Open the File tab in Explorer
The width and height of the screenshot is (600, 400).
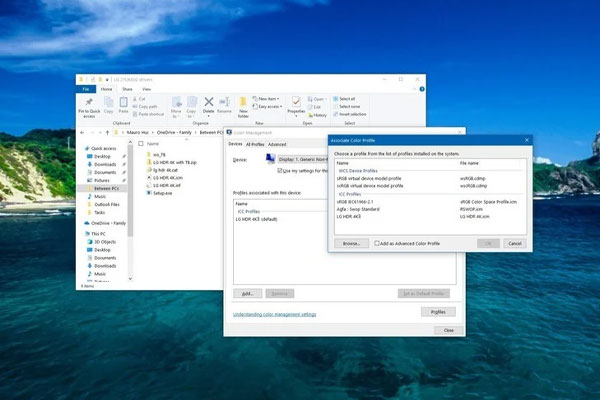coord(86,89)
